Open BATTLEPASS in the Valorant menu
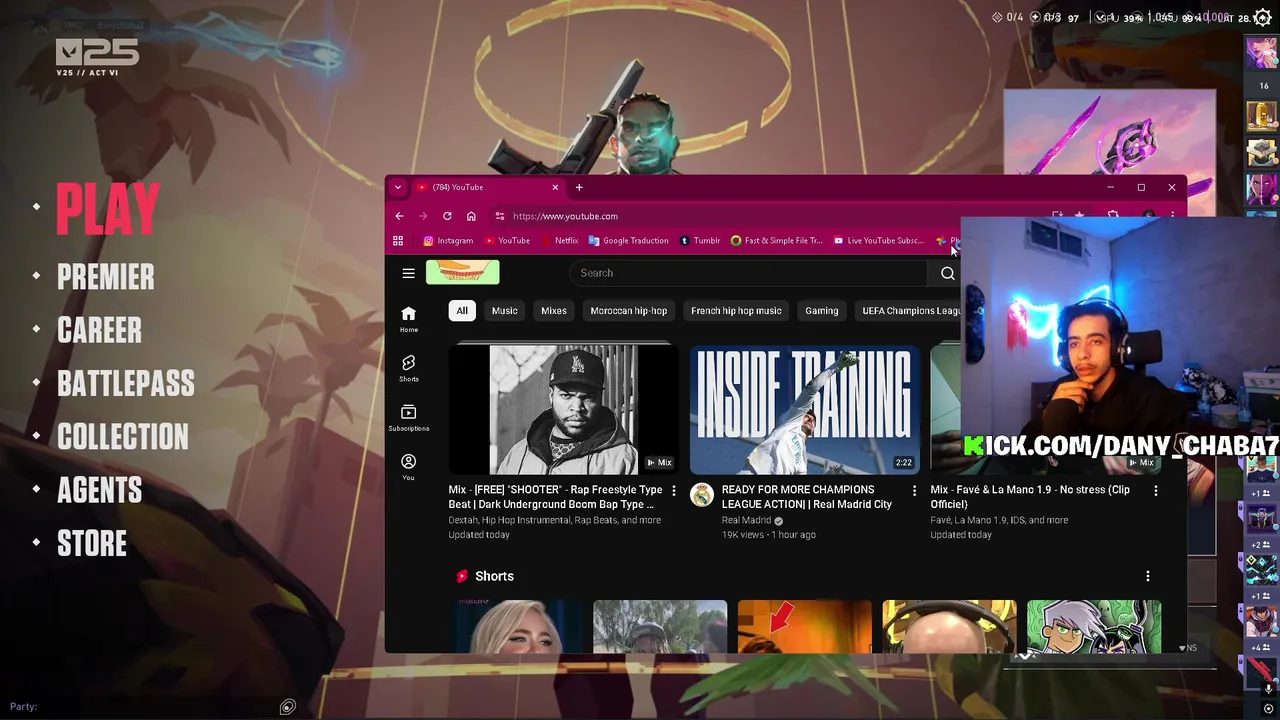 126,383
